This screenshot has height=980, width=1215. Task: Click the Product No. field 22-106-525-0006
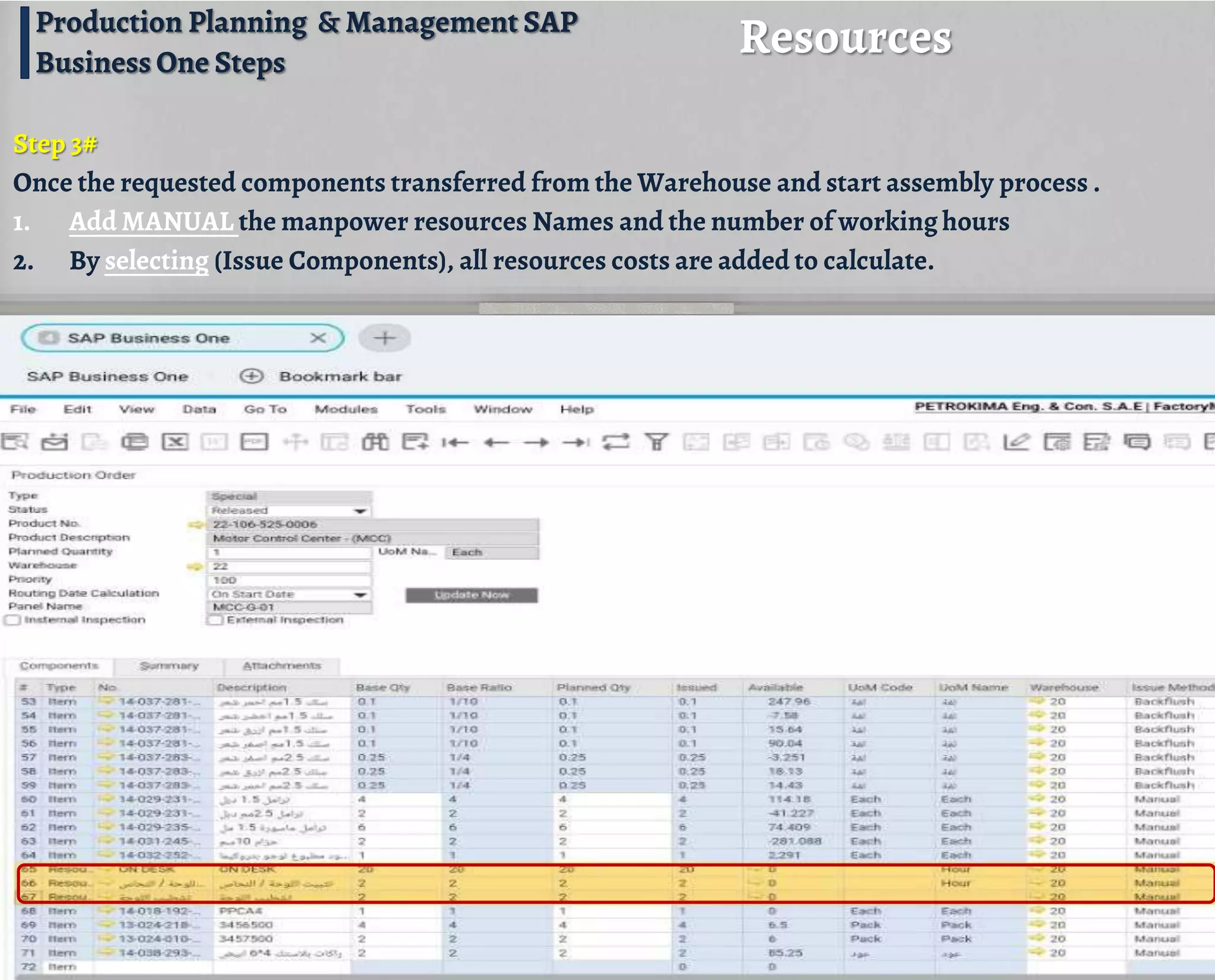373,524
